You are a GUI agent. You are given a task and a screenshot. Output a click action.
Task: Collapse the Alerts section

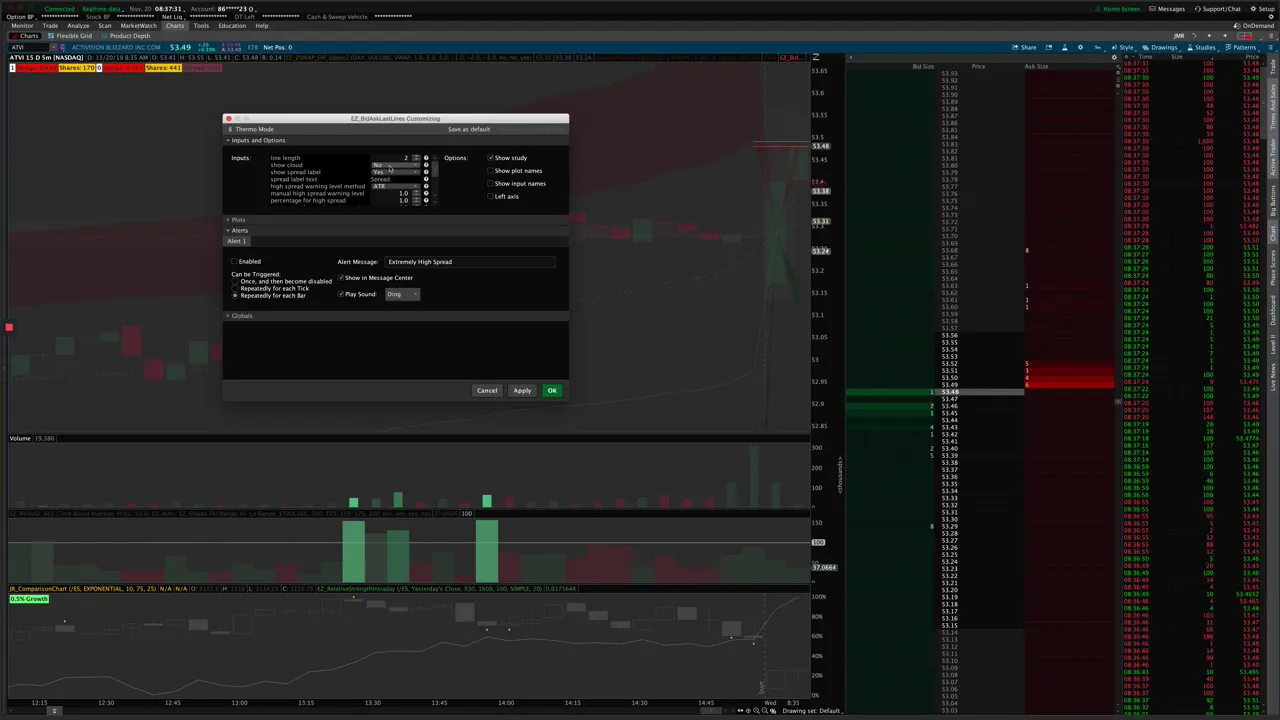coord(228,231)
